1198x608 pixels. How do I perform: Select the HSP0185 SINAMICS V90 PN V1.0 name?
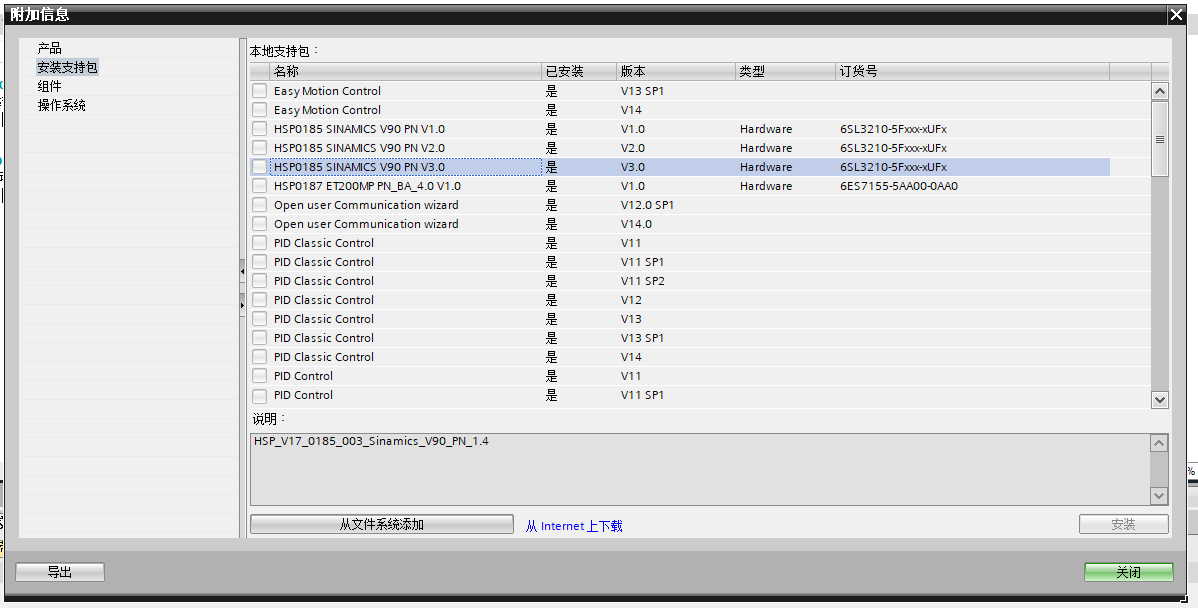pyautogui.click(x=359, y=129)
